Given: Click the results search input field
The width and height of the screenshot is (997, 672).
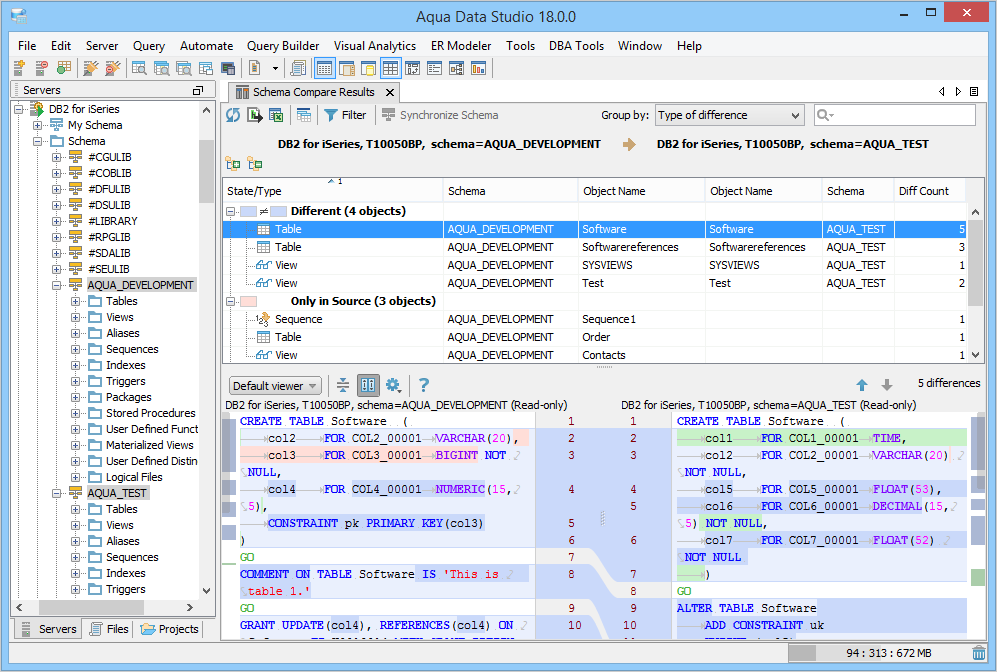Looking at the screenshot, I should (895, 115).
